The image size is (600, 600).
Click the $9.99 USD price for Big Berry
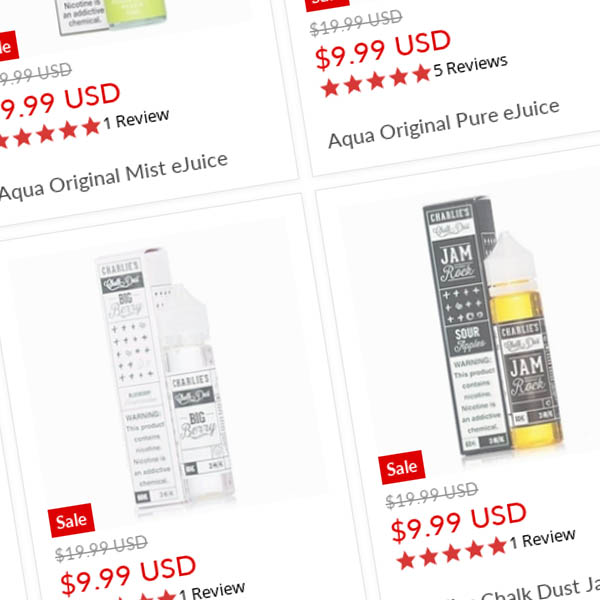[129, 576]
